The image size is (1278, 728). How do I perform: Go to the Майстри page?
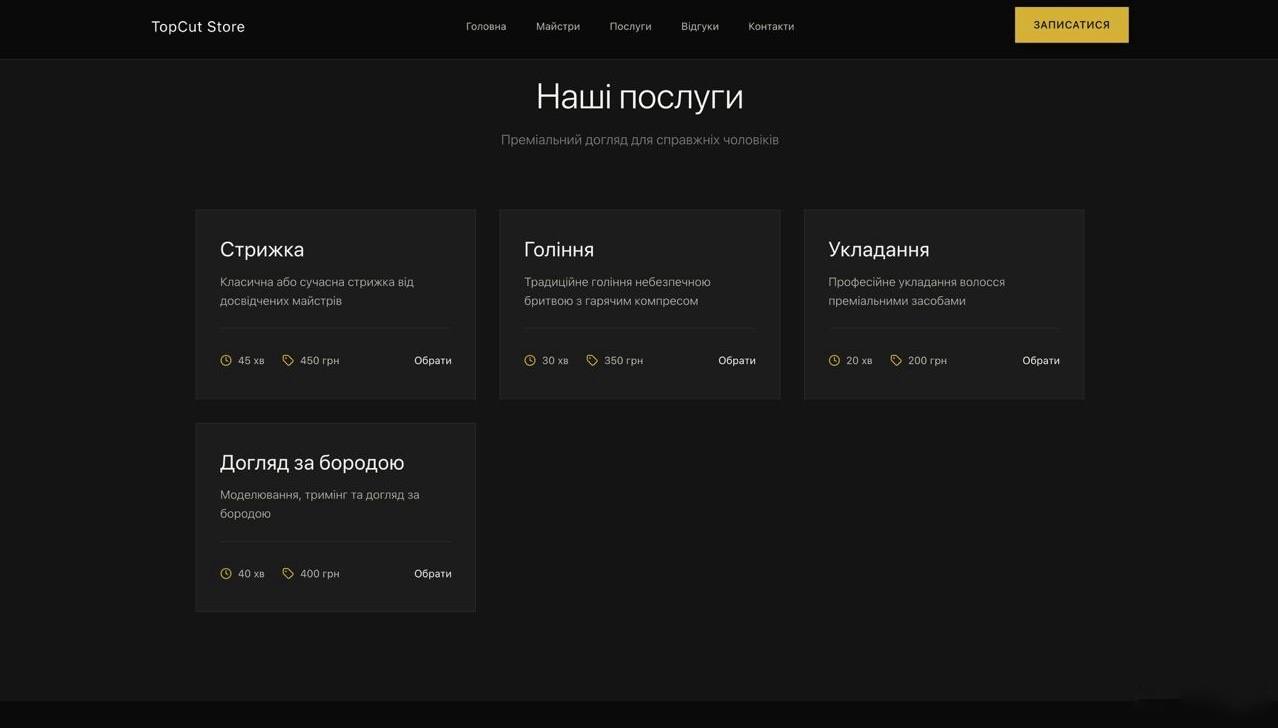558,27
